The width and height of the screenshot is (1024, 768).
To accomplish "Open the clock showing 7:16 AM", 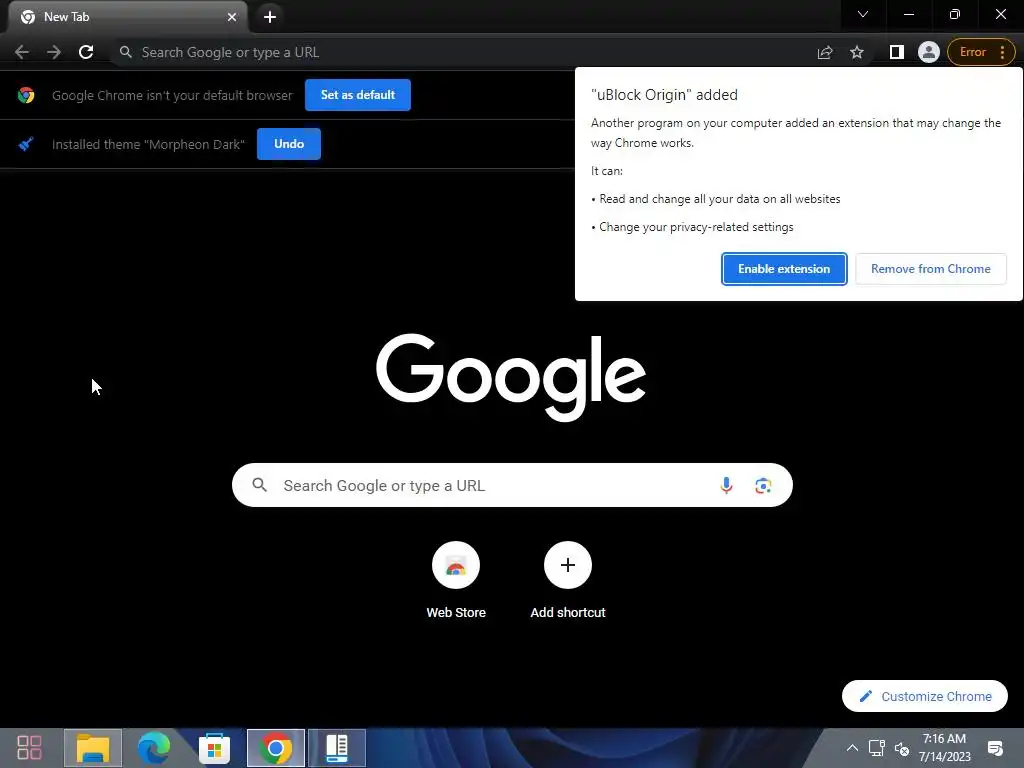I will 944,748.
